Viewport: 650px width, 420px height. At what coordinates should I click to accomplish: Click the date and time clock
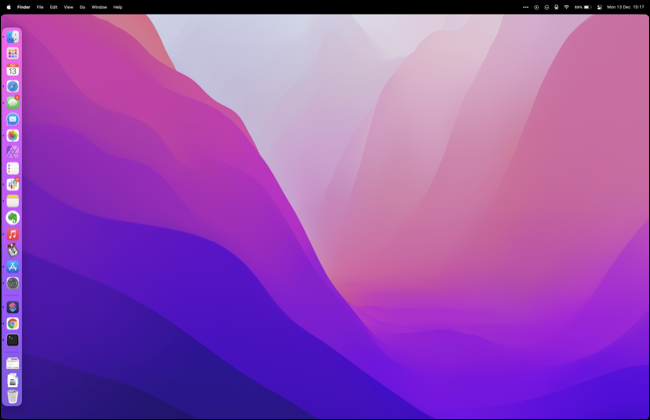tap(626, 7)
